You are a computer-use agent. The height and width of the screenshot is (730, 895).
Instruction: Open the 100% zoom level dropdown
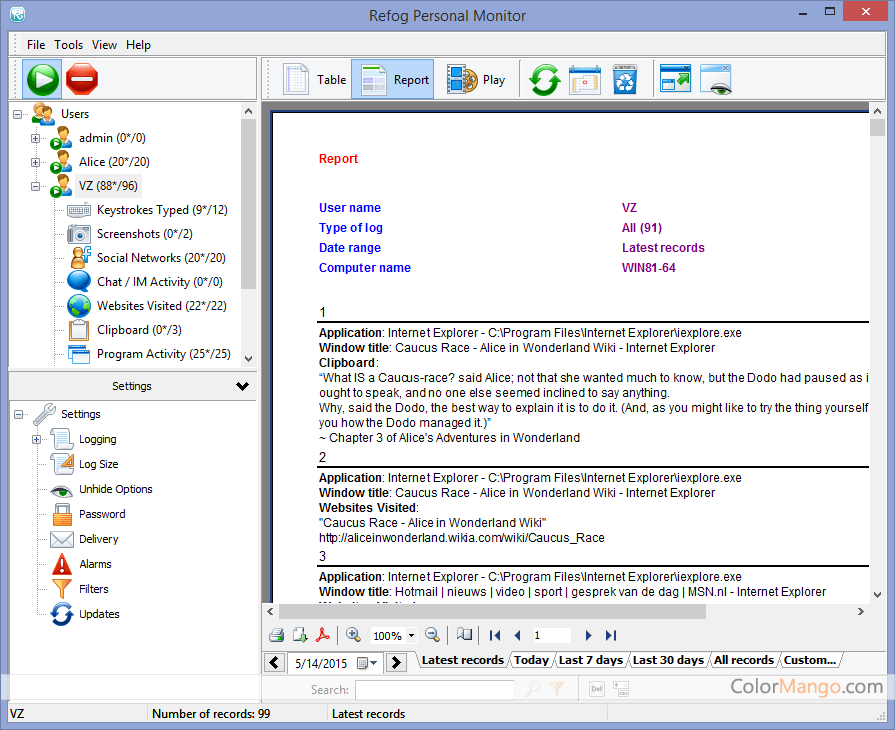(412, 636)
